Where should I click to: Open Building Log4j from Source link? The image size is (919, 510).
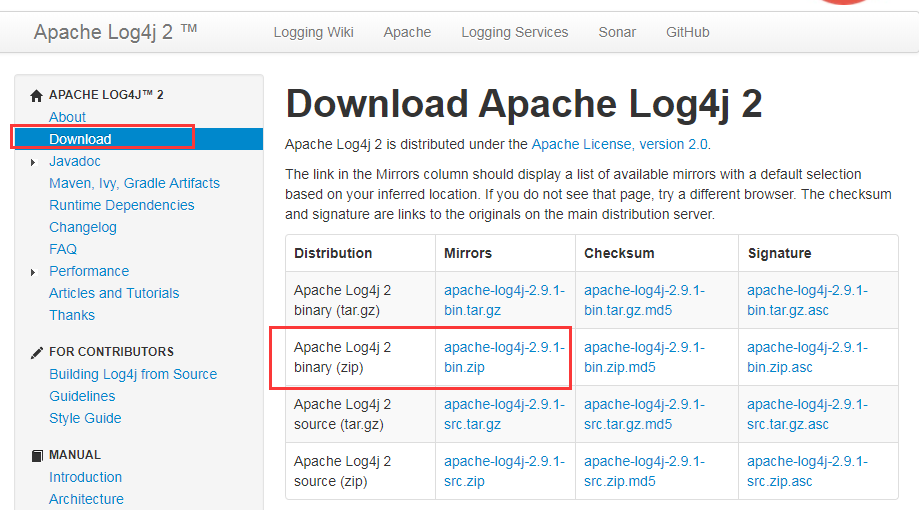[133, 375]
